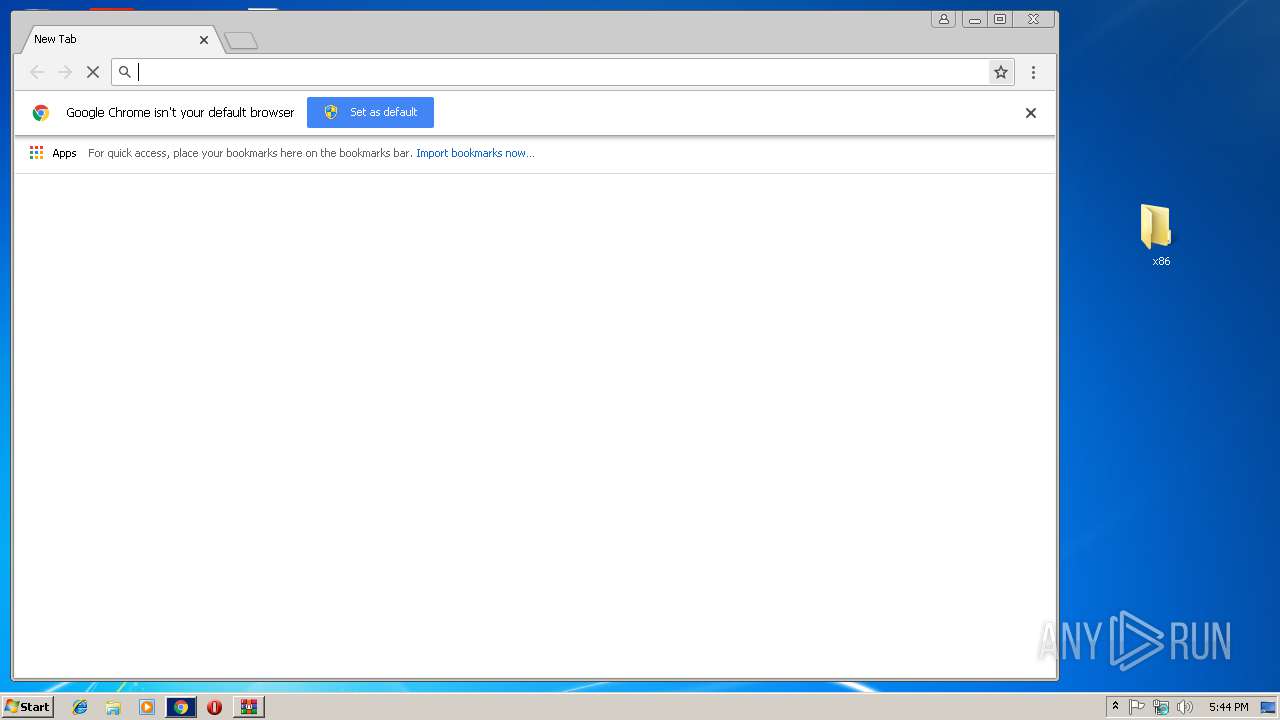Open Windows Explorer from the taskbar
The height and width of the screenshot is (720, 1280).
[113, 707]
